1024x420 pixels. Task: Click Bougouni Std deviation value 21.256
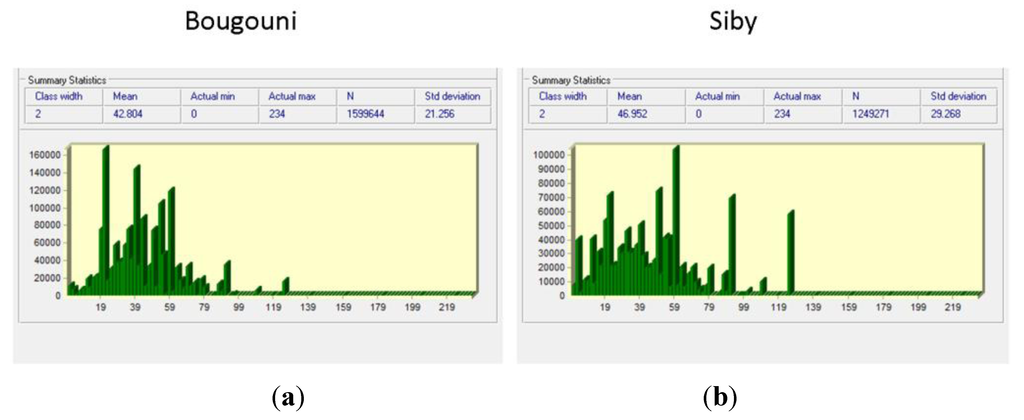coord(438,115)
